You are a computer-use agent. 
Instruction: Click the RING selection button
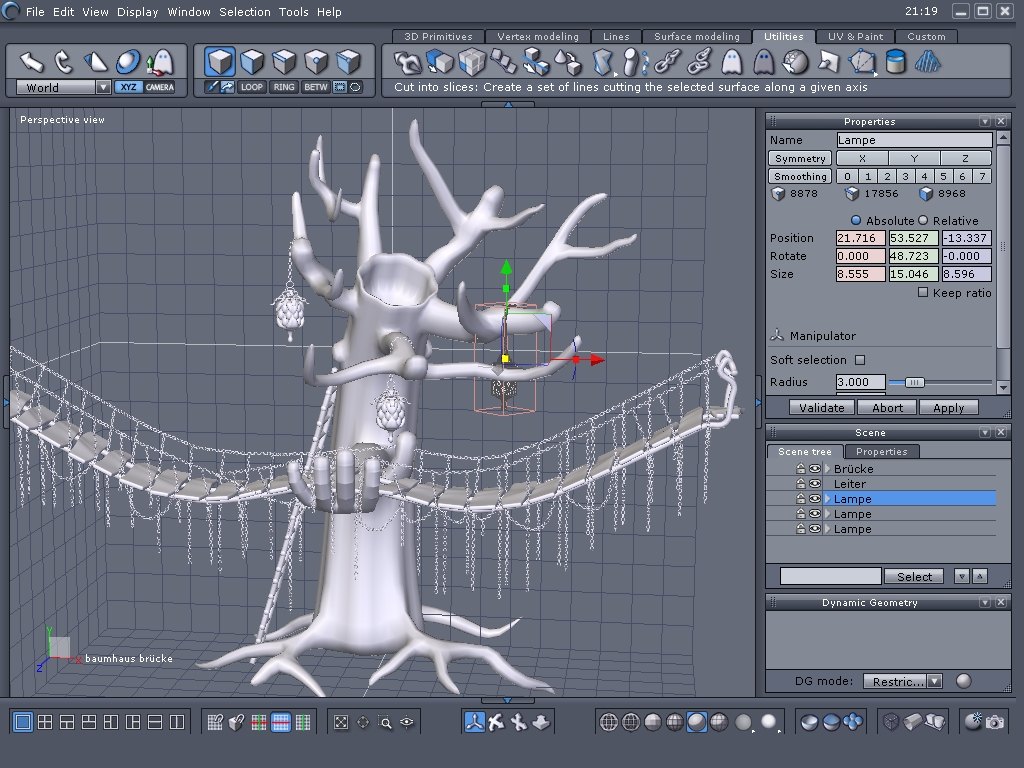[x=284, y=88]
